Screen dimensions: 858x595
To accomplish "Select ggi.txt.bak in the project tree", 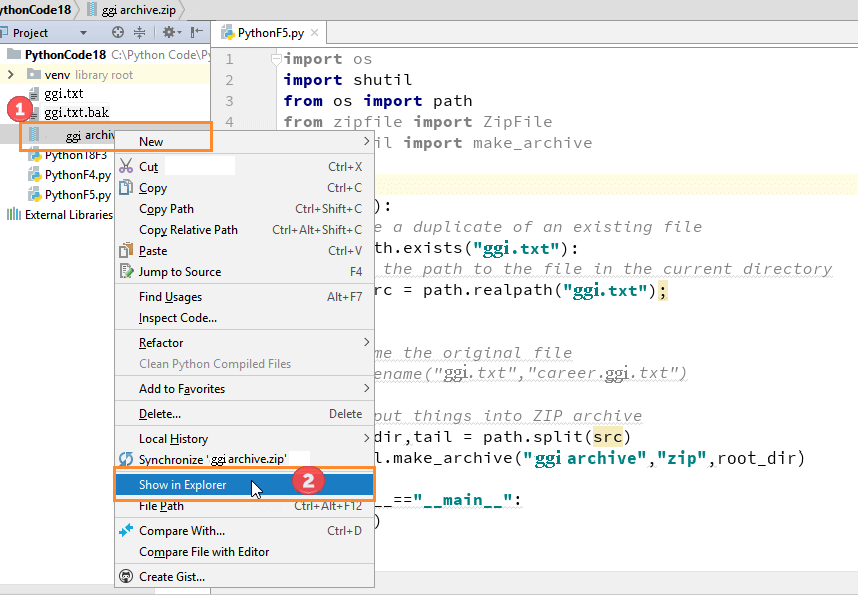I will click(x=76, y=112).
